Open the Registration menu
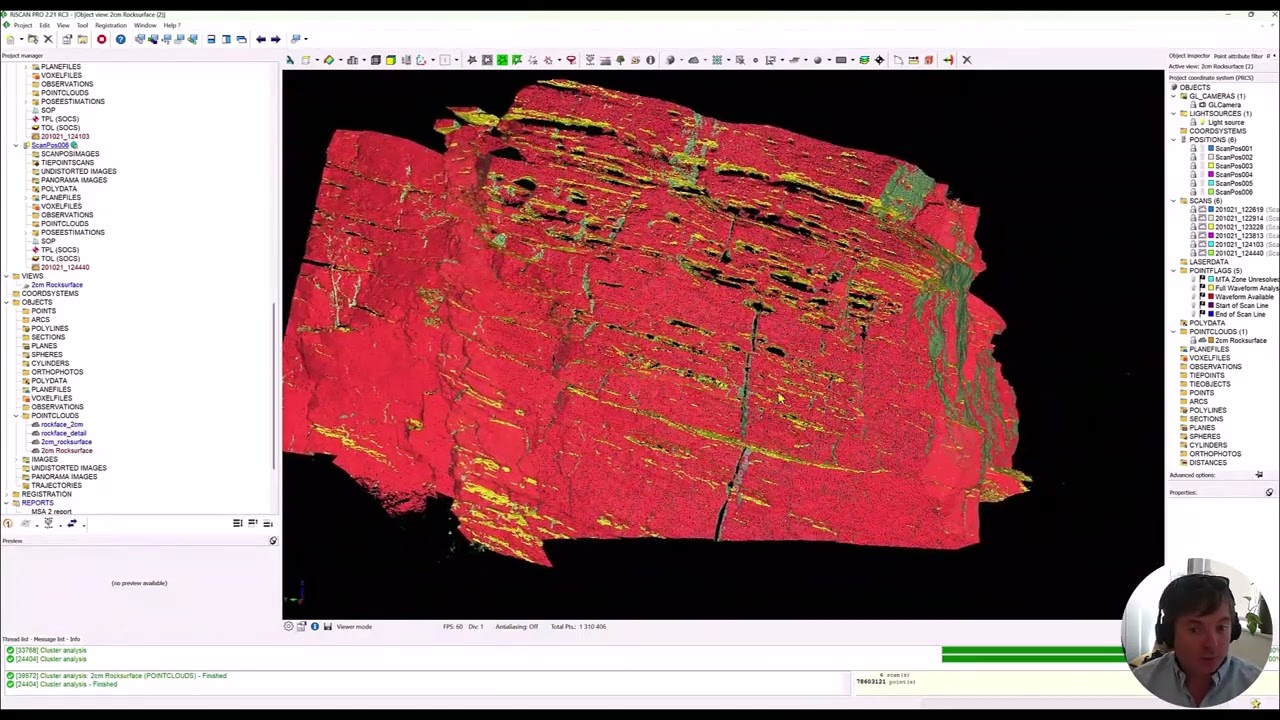The image size is (1280, 720). [x=111, y=25]
